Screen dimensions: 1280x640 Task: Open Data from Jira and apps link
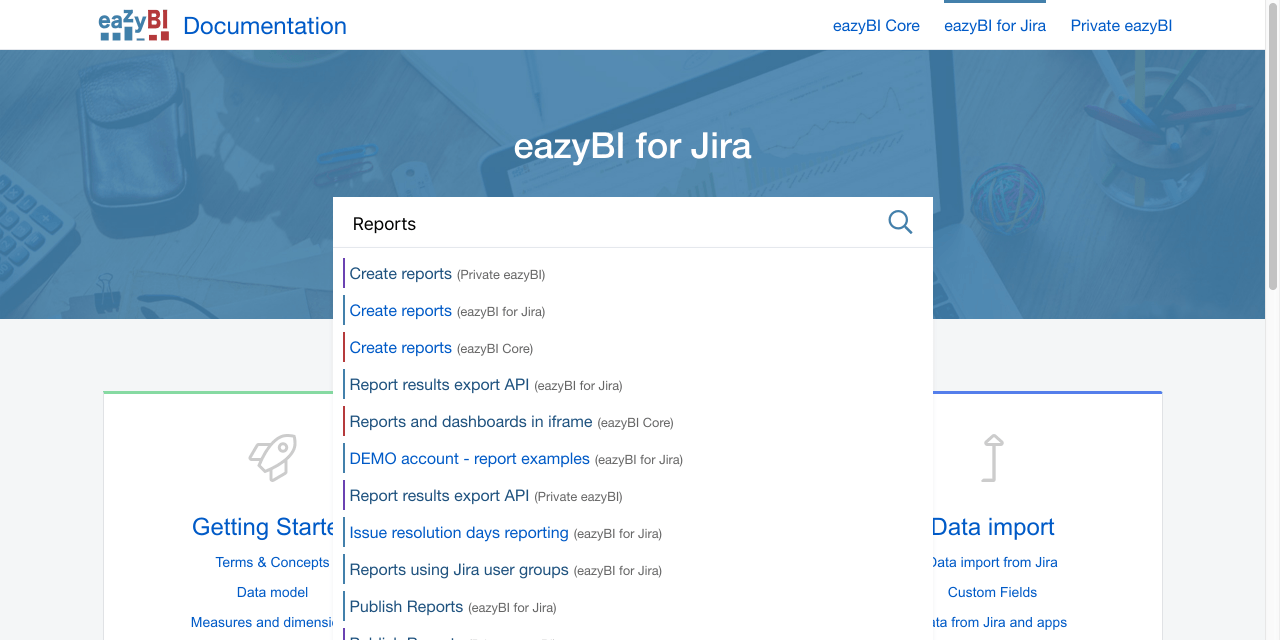point(1000,622)
